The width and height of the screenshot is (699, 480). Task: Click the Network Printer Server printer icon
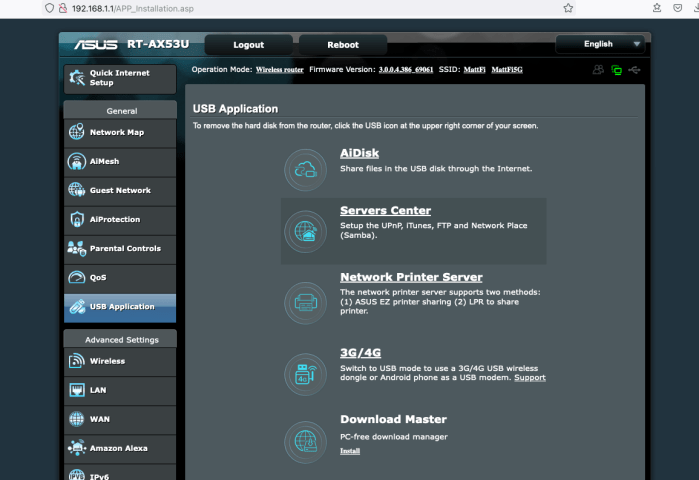(305, 303)
